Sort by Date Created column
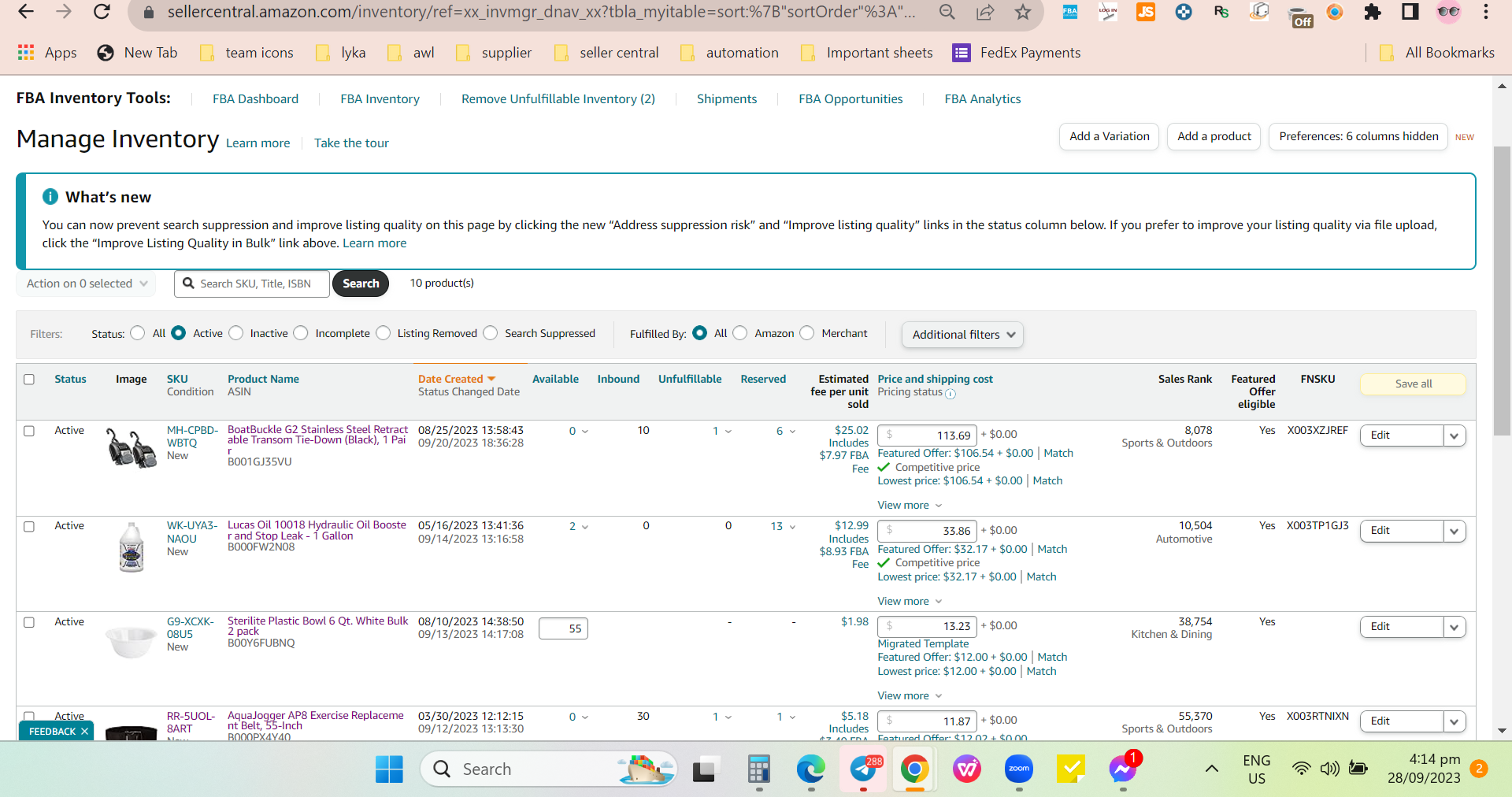The image size is (1512, 797). click(x=457, y=380)
